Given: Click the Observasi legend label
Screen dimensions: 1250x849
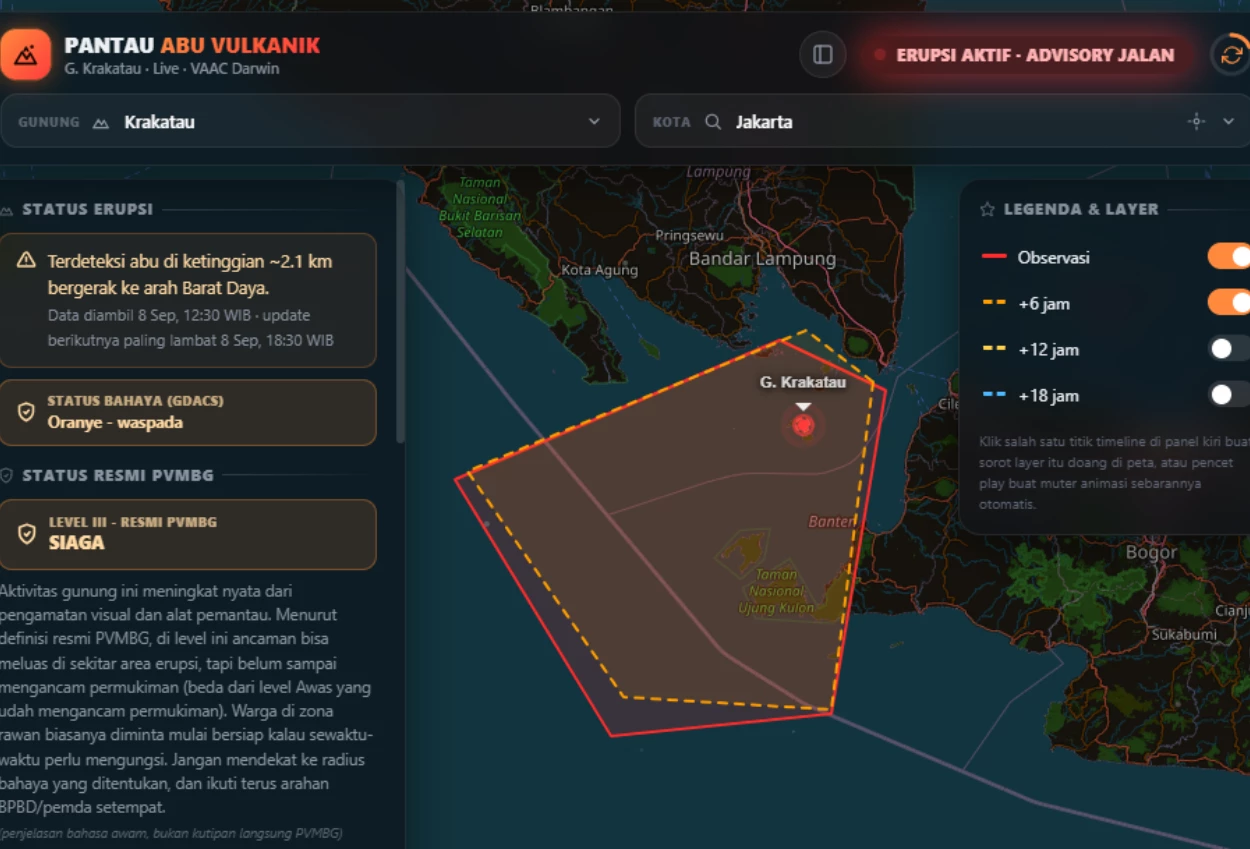Looking at the screenshot, I should pos(1054,257).
